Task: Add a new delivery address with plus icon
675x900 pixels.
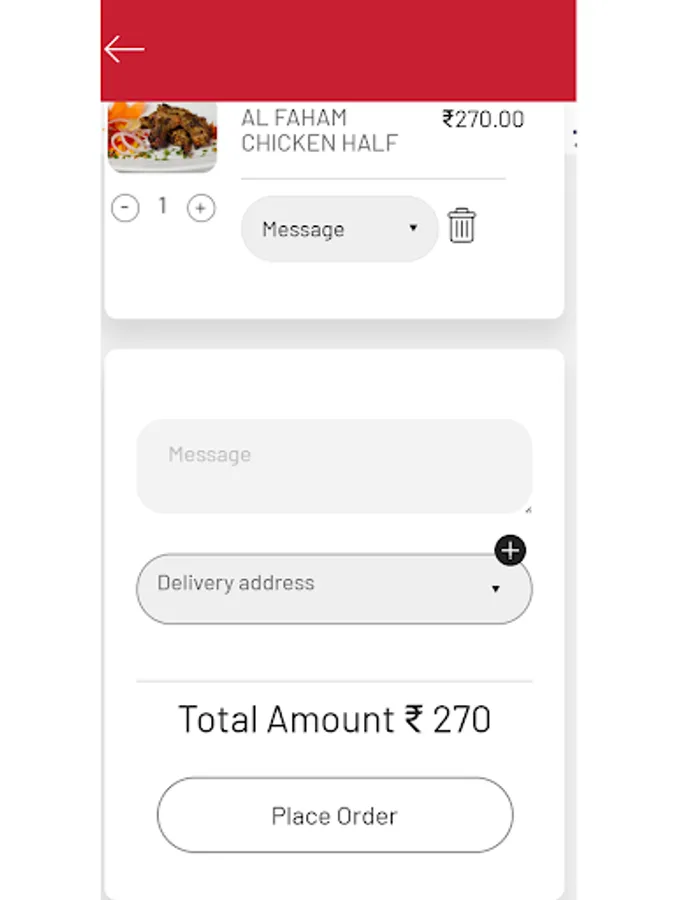Action: 510,550
